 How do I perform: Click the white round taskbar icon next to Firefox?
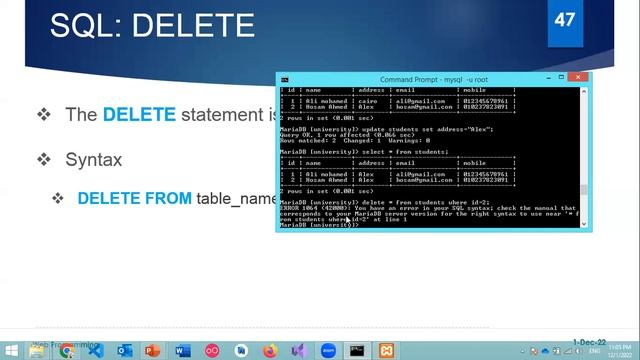(241, 351)
